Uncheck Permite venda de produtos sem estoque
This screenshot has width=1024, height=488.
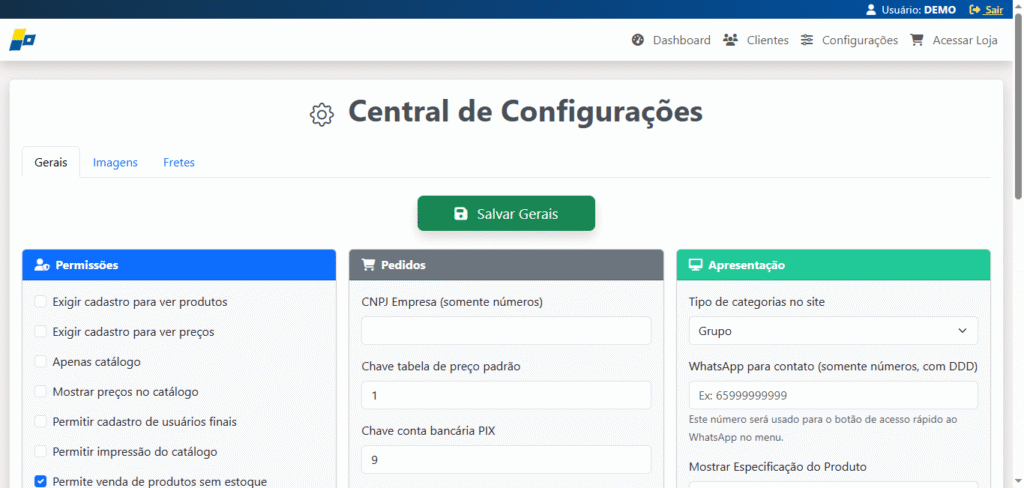41,481
